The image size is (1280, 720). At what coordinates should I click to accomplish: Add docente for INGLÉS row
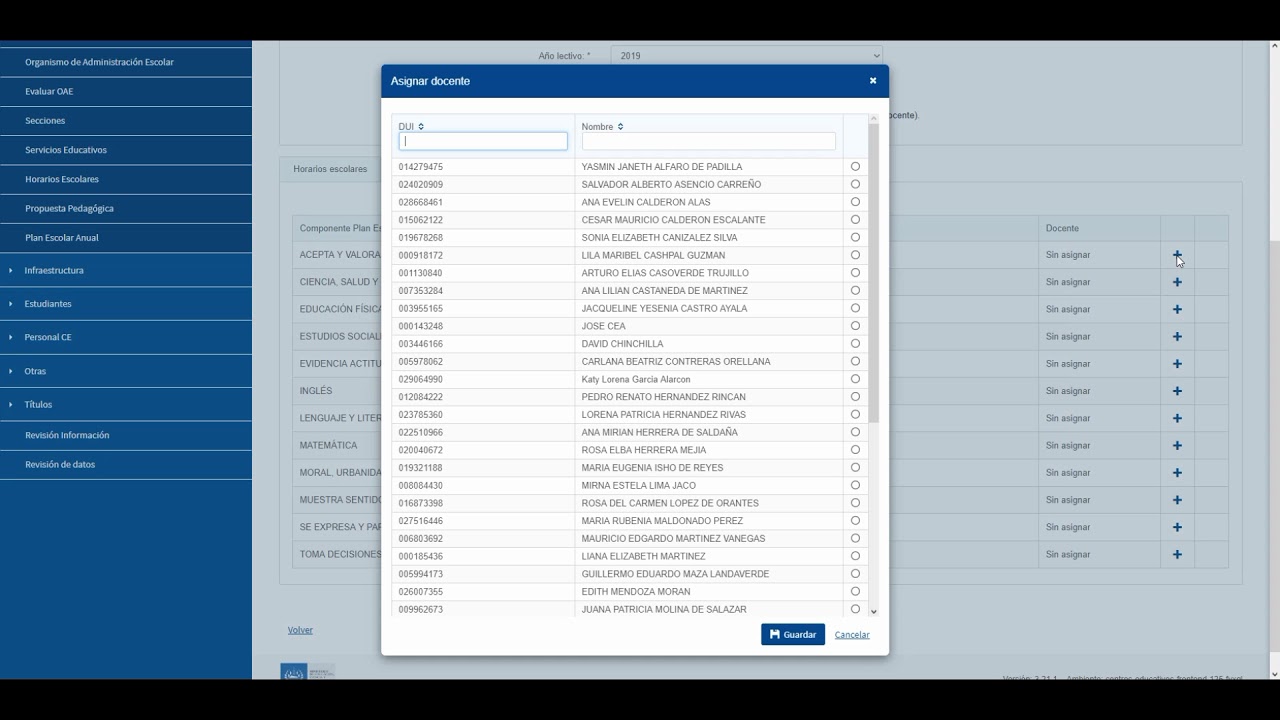click(x=1177, y=391)
